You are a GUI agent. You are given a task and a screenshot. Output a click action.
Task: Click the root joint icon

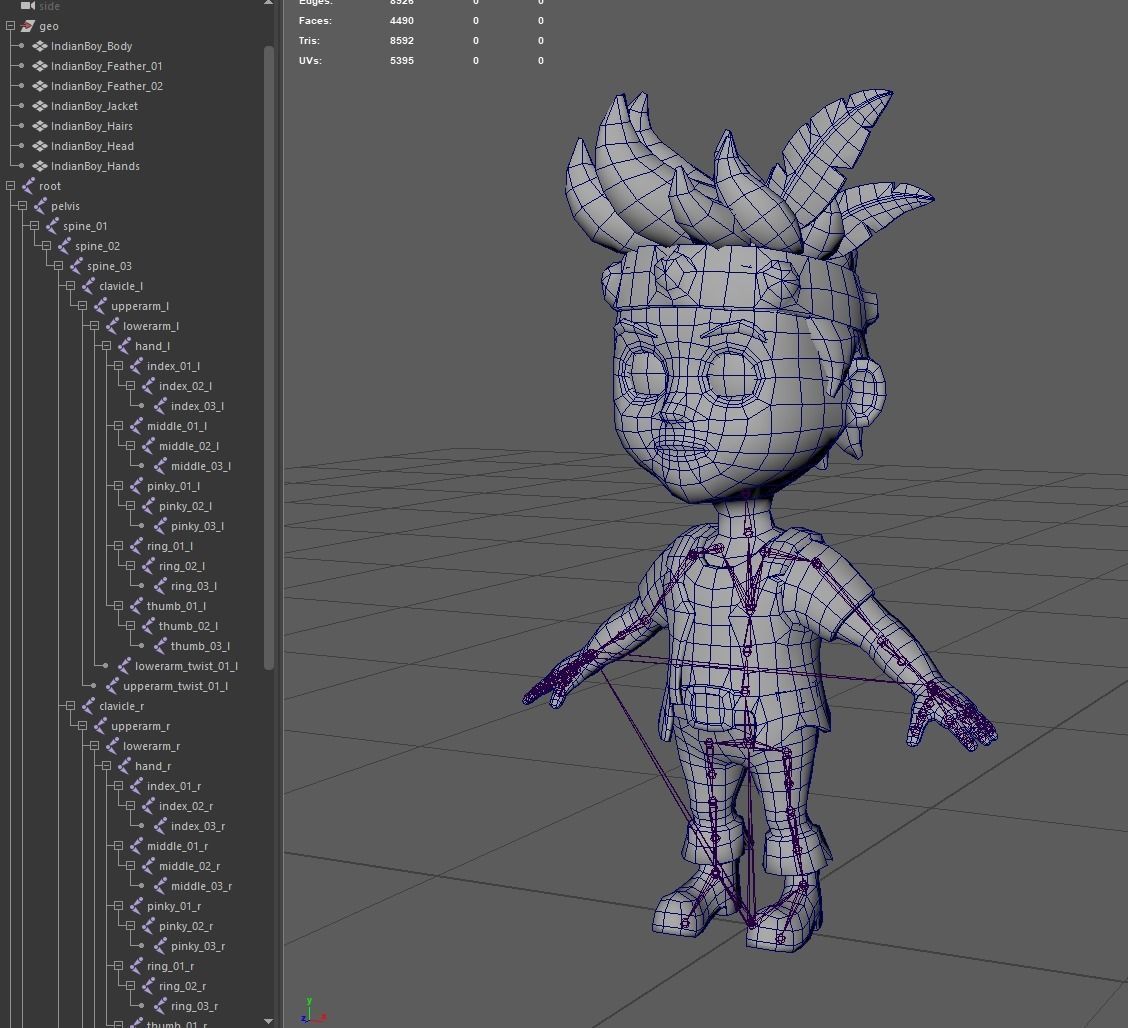pyautogui.click(x=28, y=186)
